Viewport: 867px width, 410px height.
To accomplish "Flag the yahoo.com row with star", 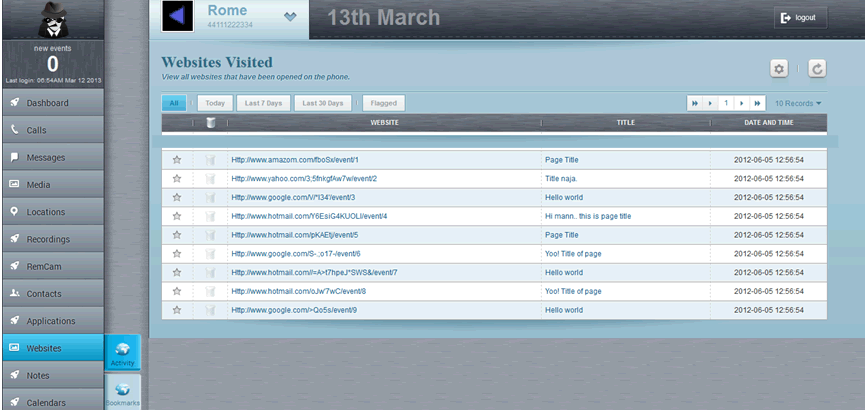I will pyautogui.click(x=177, y=178).
